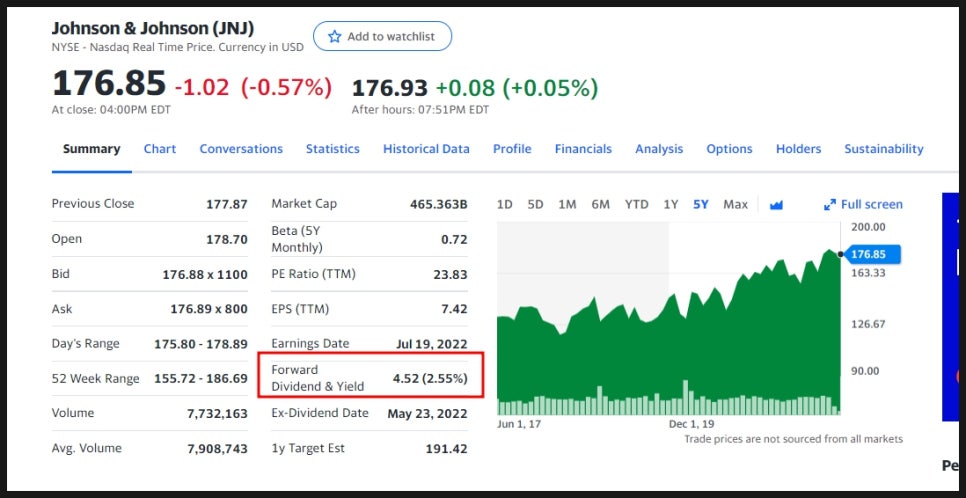Viewport: 966px width, 498px height.
Task: Click the -1.02 (-0.57%) change figure
Action: pos(253,88)
